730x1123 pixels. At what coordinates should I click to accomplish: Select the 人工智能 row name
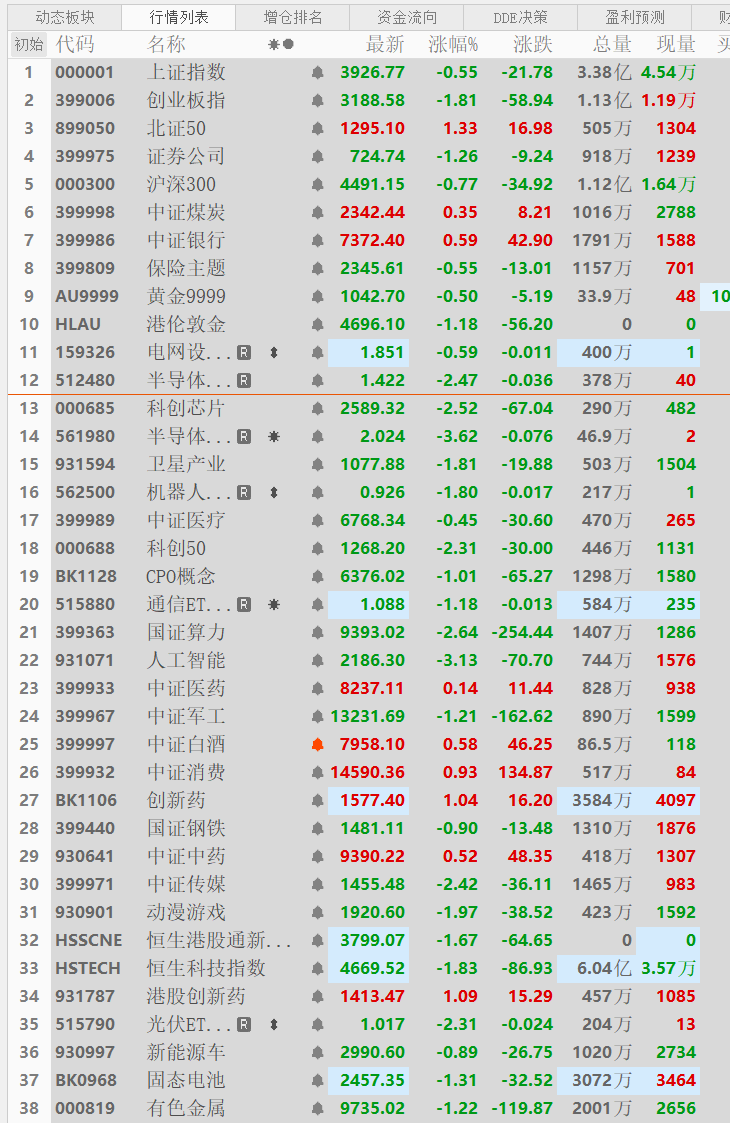(x=186, y=660)
